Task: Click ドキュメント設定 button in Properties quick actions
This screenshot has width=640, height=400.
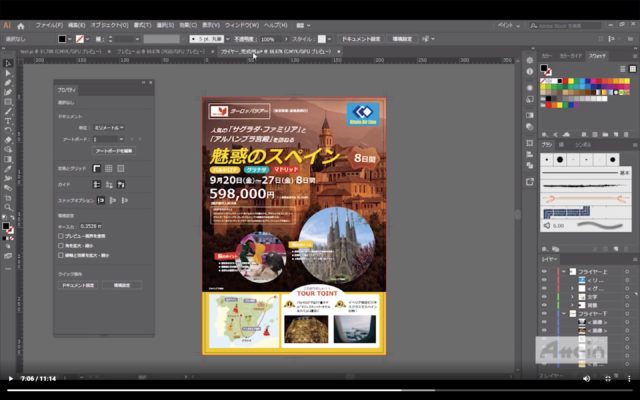Action: coord(78,285)
